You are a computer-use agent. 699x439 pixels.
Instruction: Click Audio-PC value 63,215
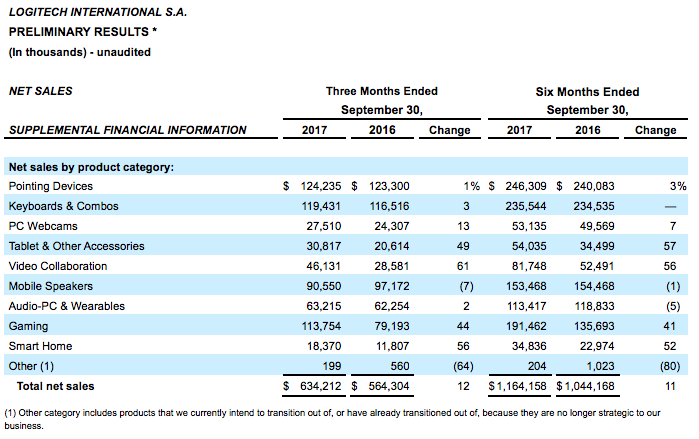324,306
